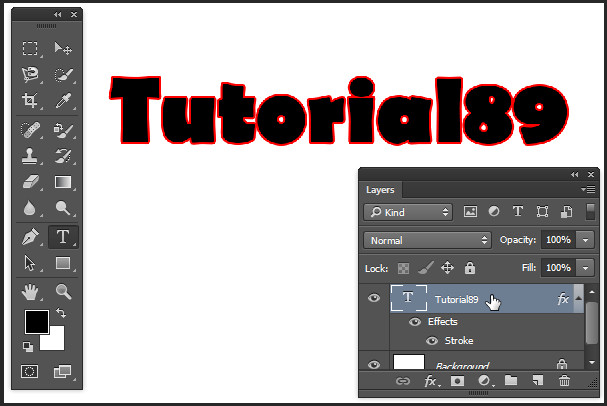
Task: Create a new layer
Action: tap(538, 381)
